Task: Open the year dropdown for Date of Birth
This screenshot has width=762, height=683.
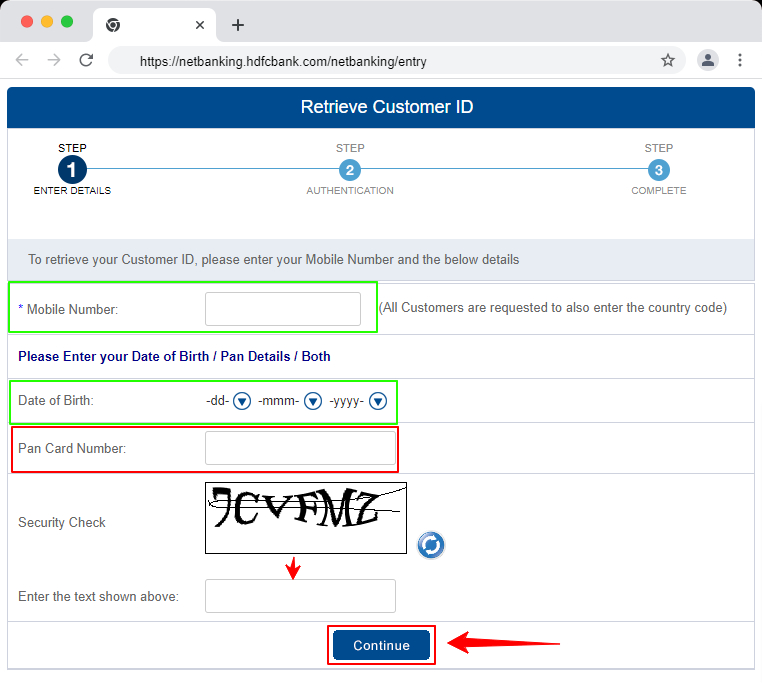Action: [x=378, y=401]
